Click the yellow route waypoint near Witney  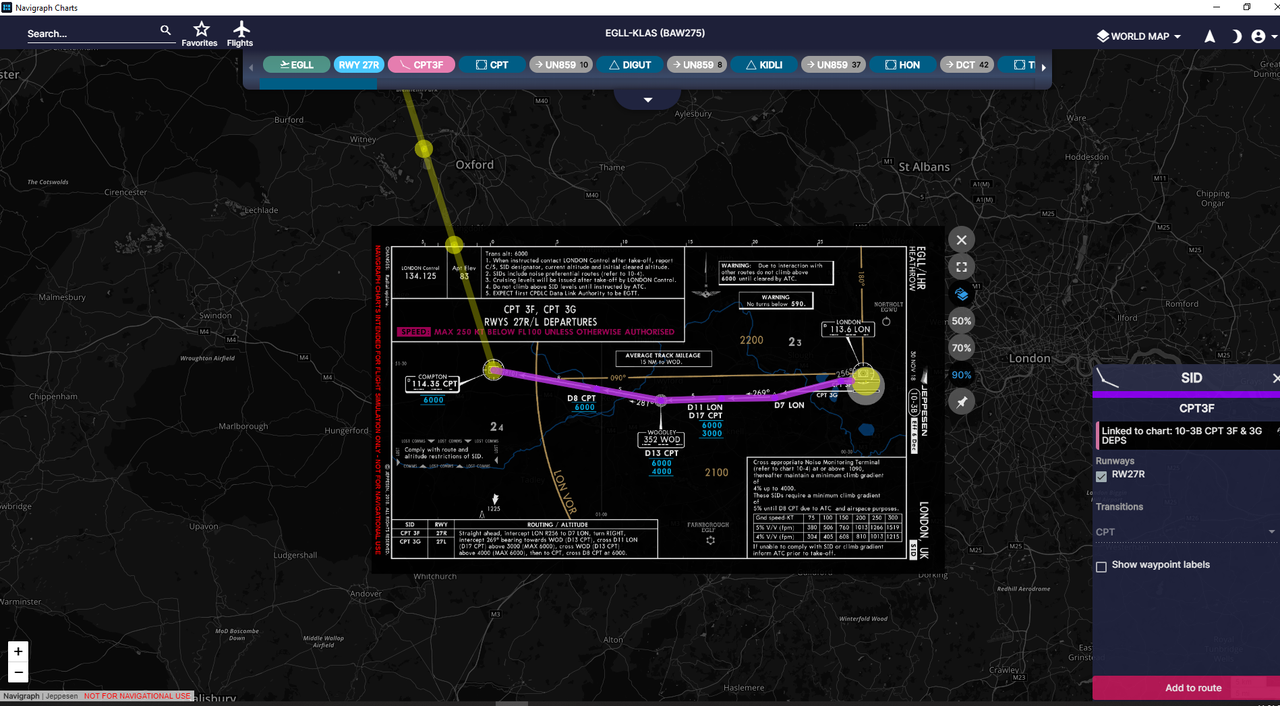424,149
